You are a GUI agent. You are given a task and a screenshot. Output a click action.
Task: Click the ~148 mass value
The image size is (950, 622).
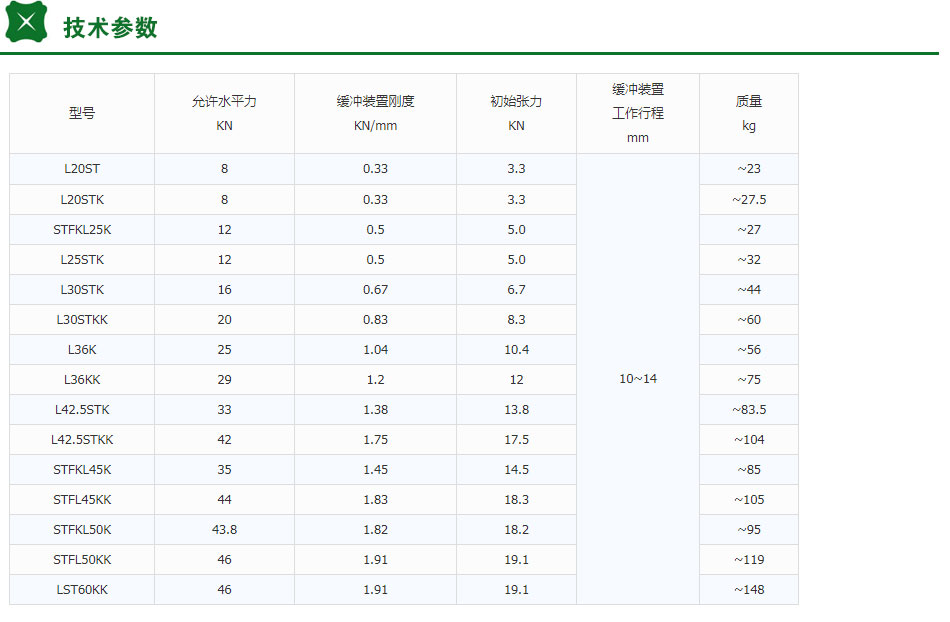(x=749, y=590)
